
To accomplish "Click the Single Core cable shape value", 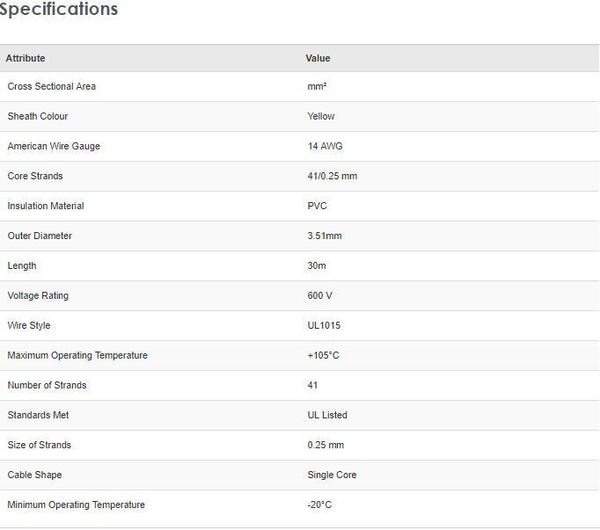I will coord(332,475).
